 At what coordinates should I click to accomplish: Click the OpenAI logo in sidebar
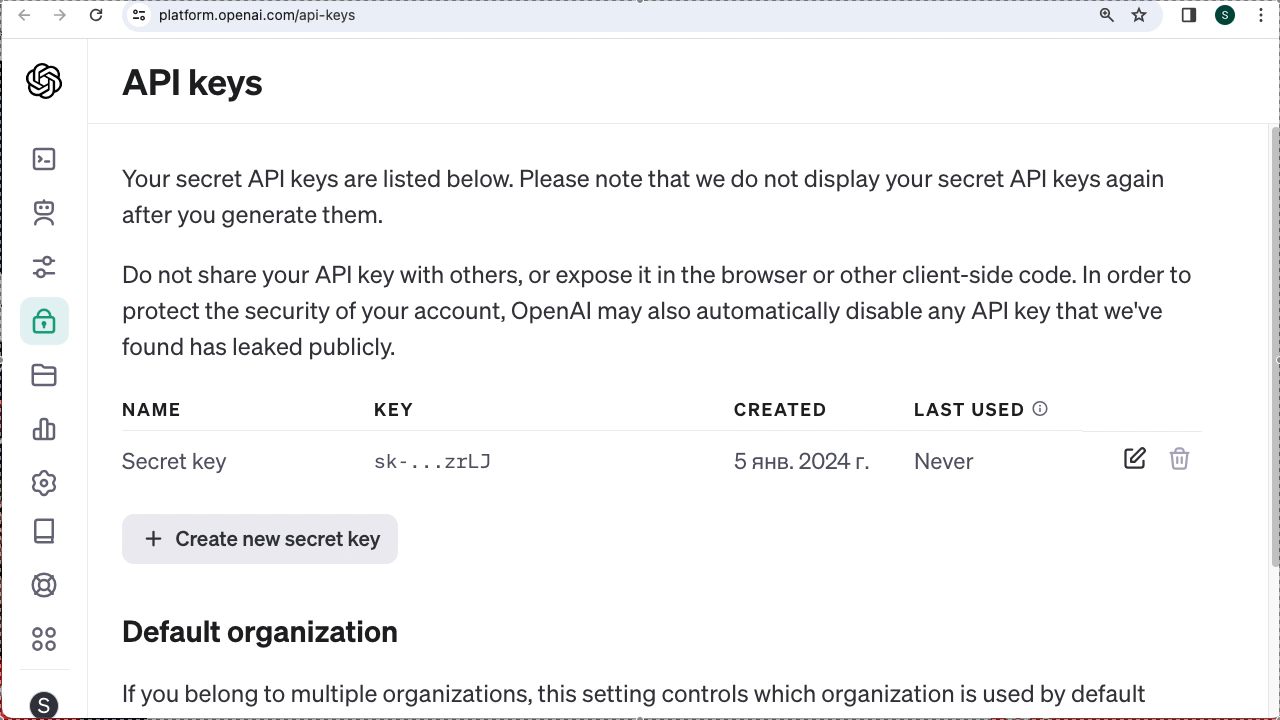[44, 81]
